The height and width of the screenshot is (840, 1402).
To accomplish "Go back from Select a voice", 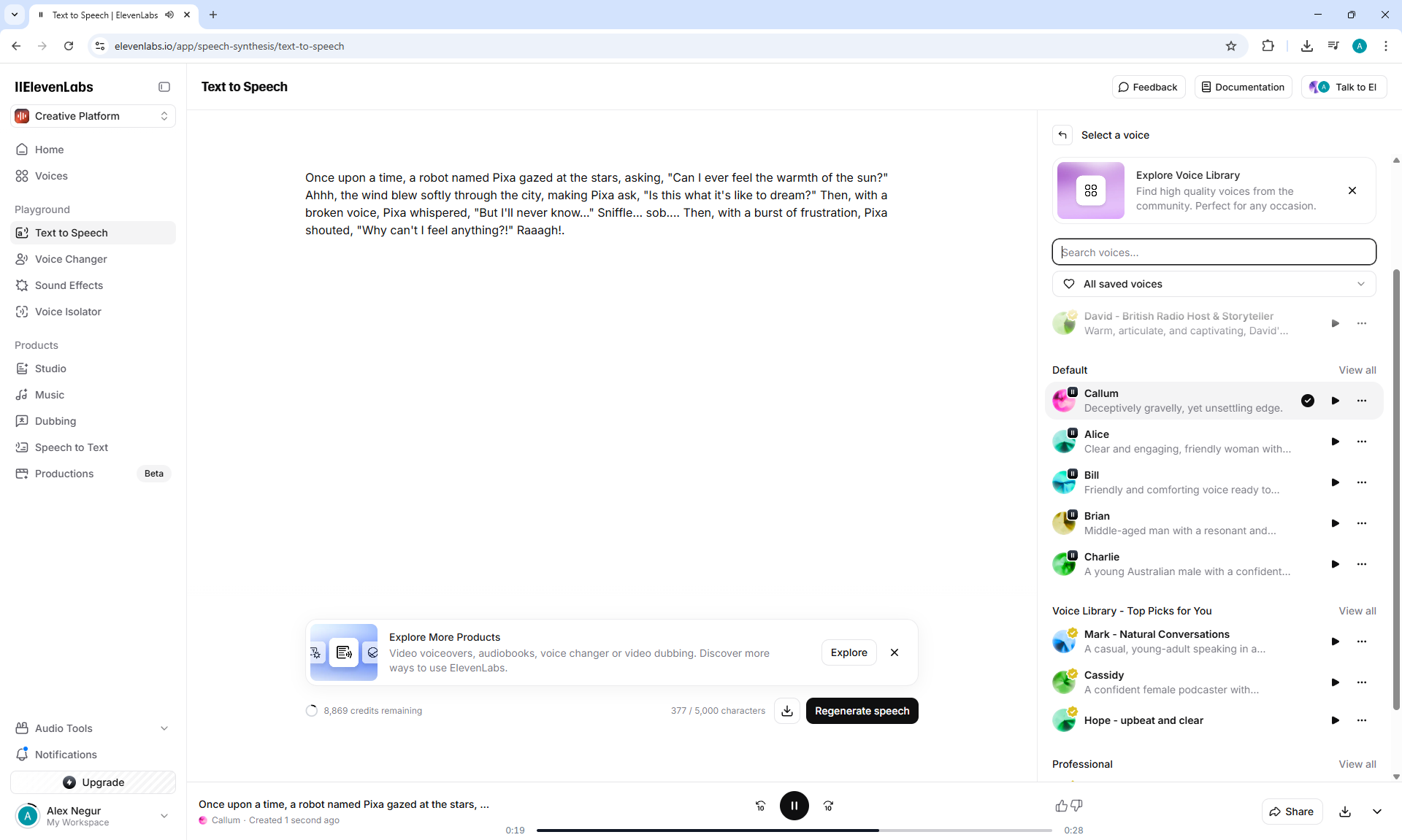I will pos(1062,135).
